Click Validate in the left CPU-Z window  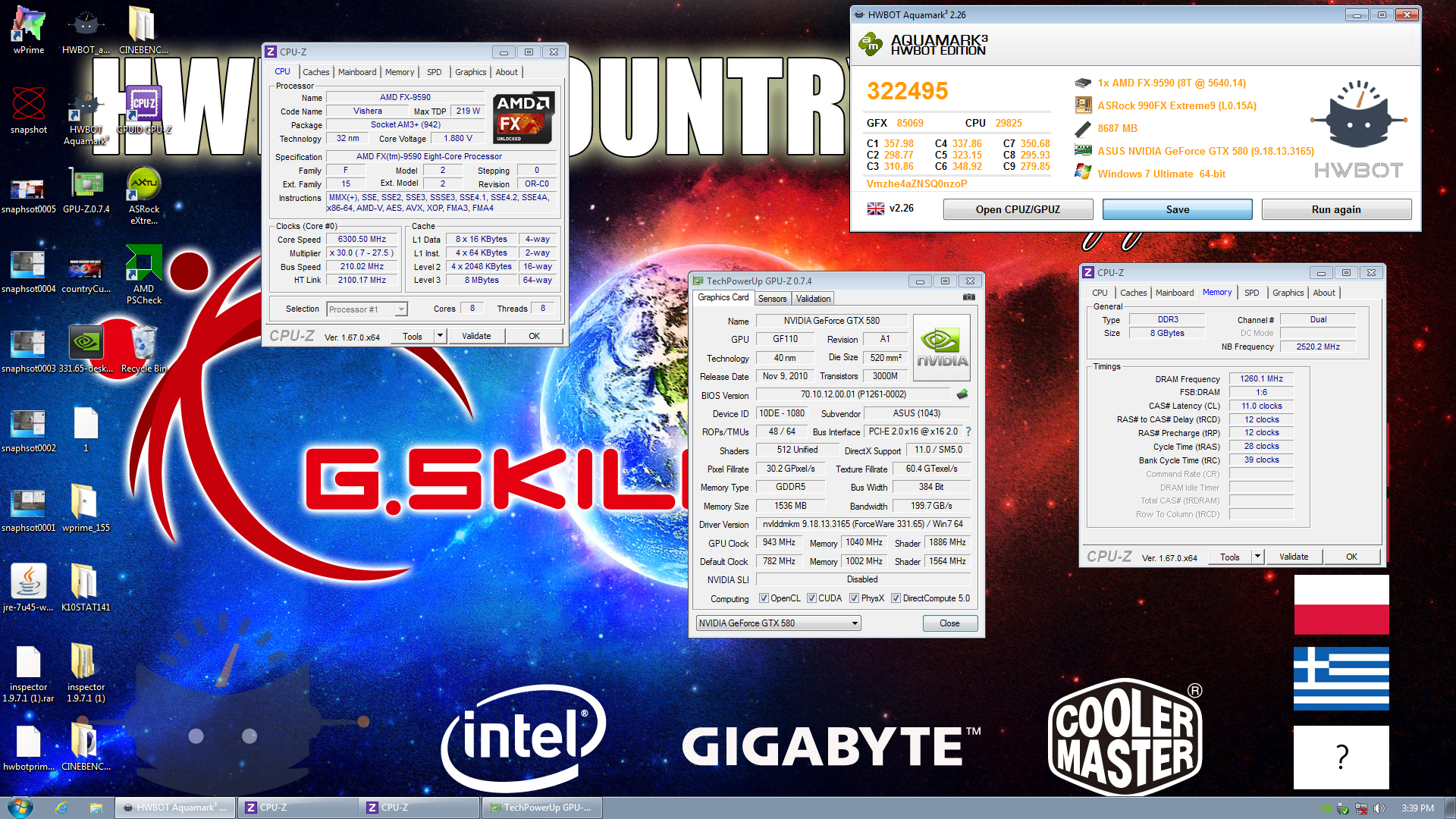(x=476, y=336)
